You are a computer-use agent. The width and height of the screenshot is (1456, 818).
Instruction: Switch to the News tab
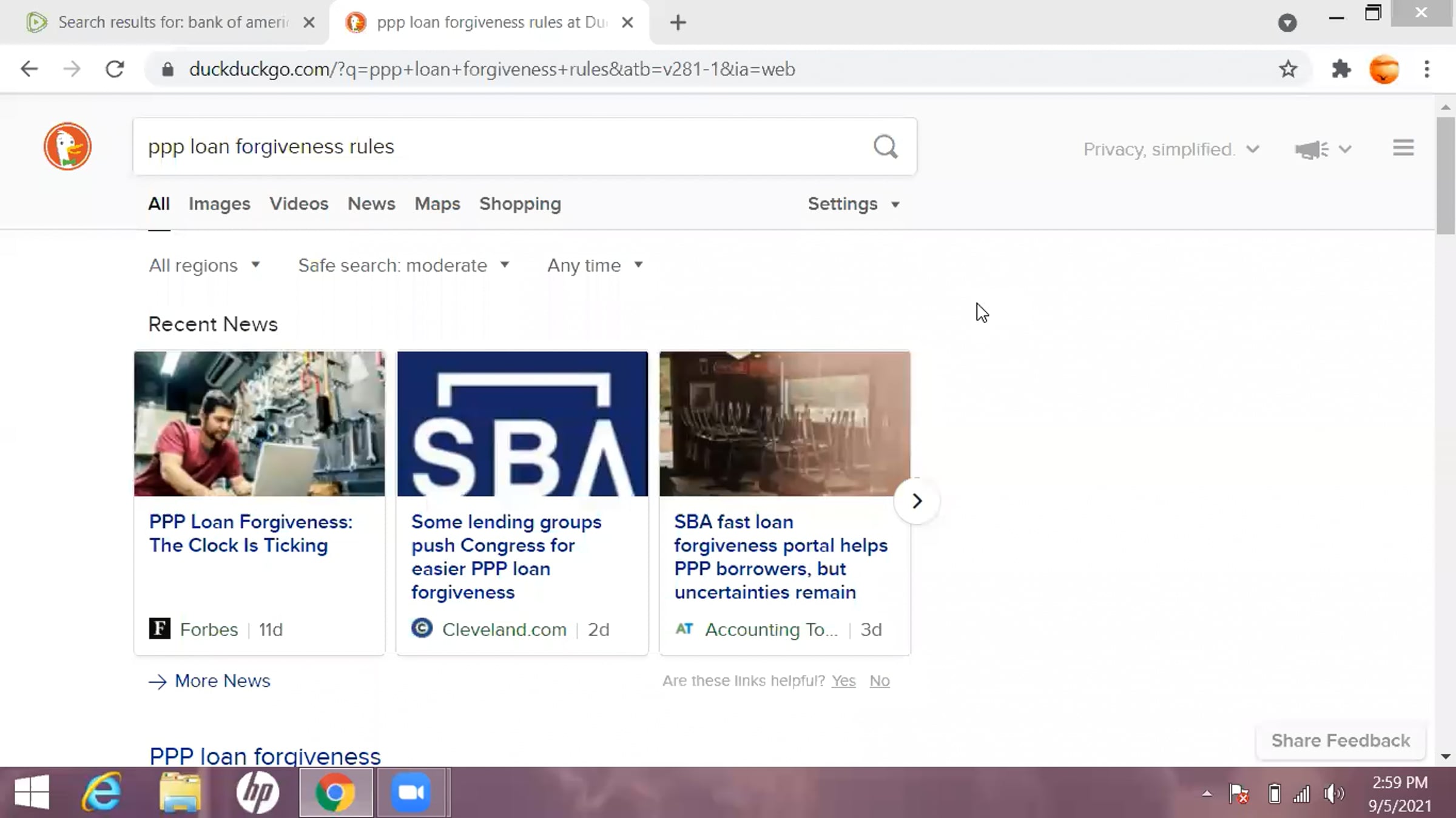(371, 204)
